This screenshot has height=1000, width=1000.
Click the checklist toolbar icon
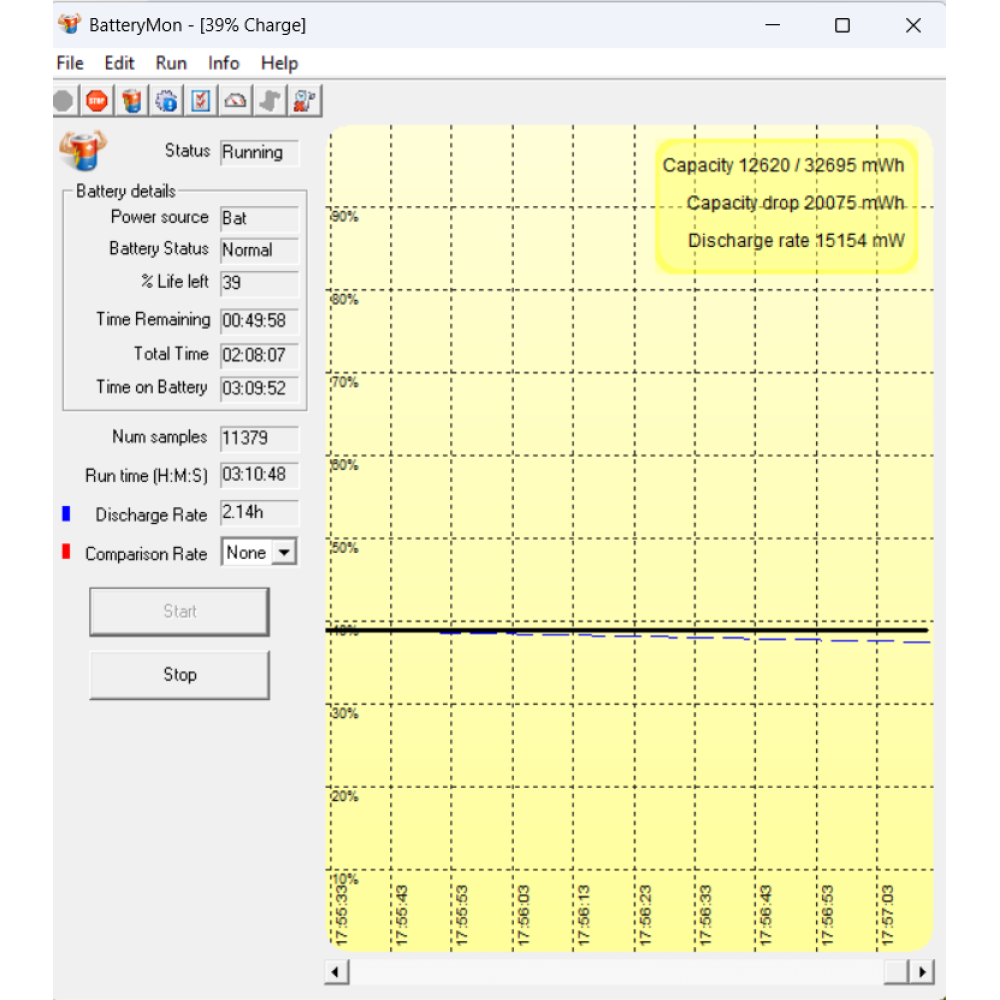click(x=201, y=100)
